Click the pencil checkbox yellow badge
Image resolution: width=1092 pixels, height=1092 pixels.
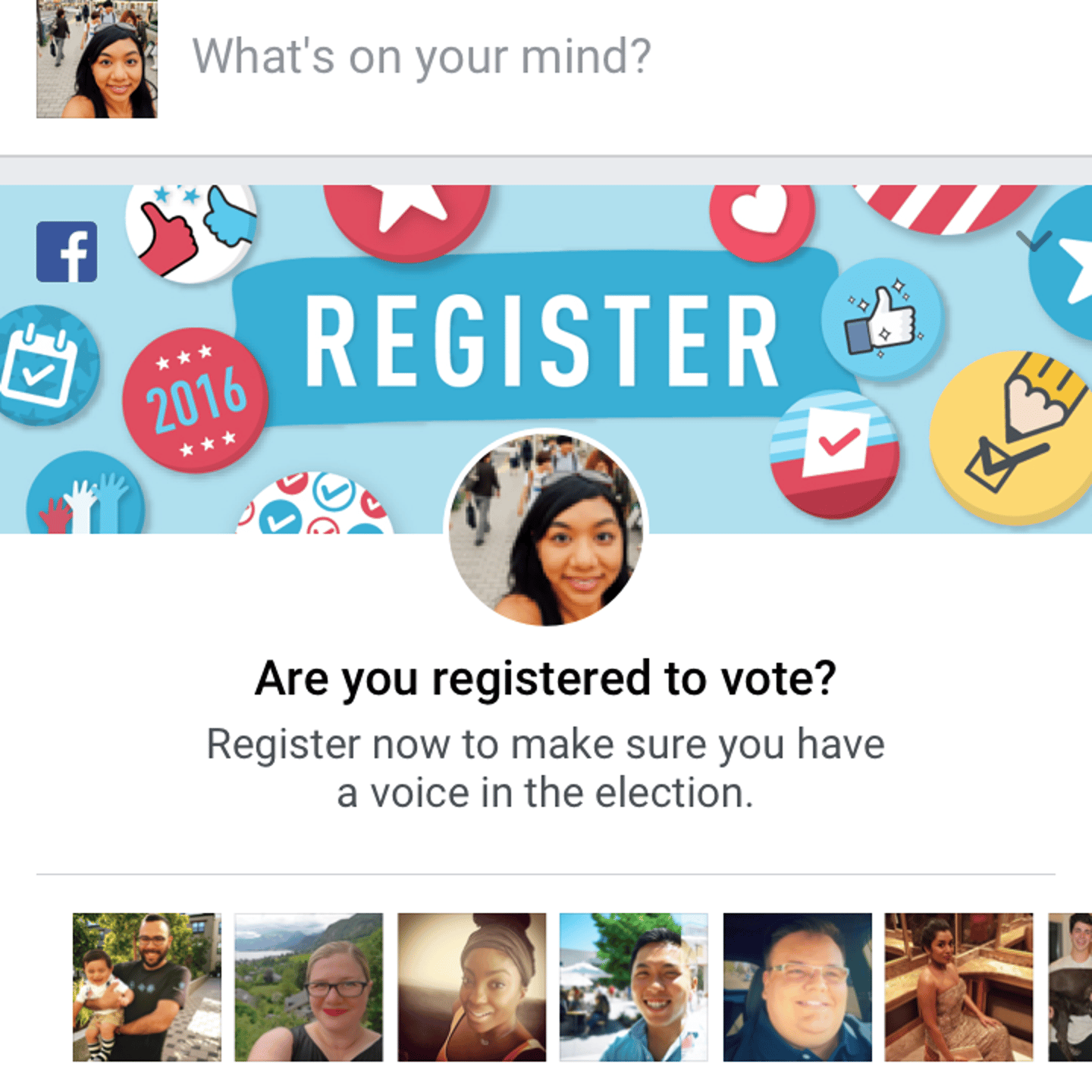point(1012,438)
